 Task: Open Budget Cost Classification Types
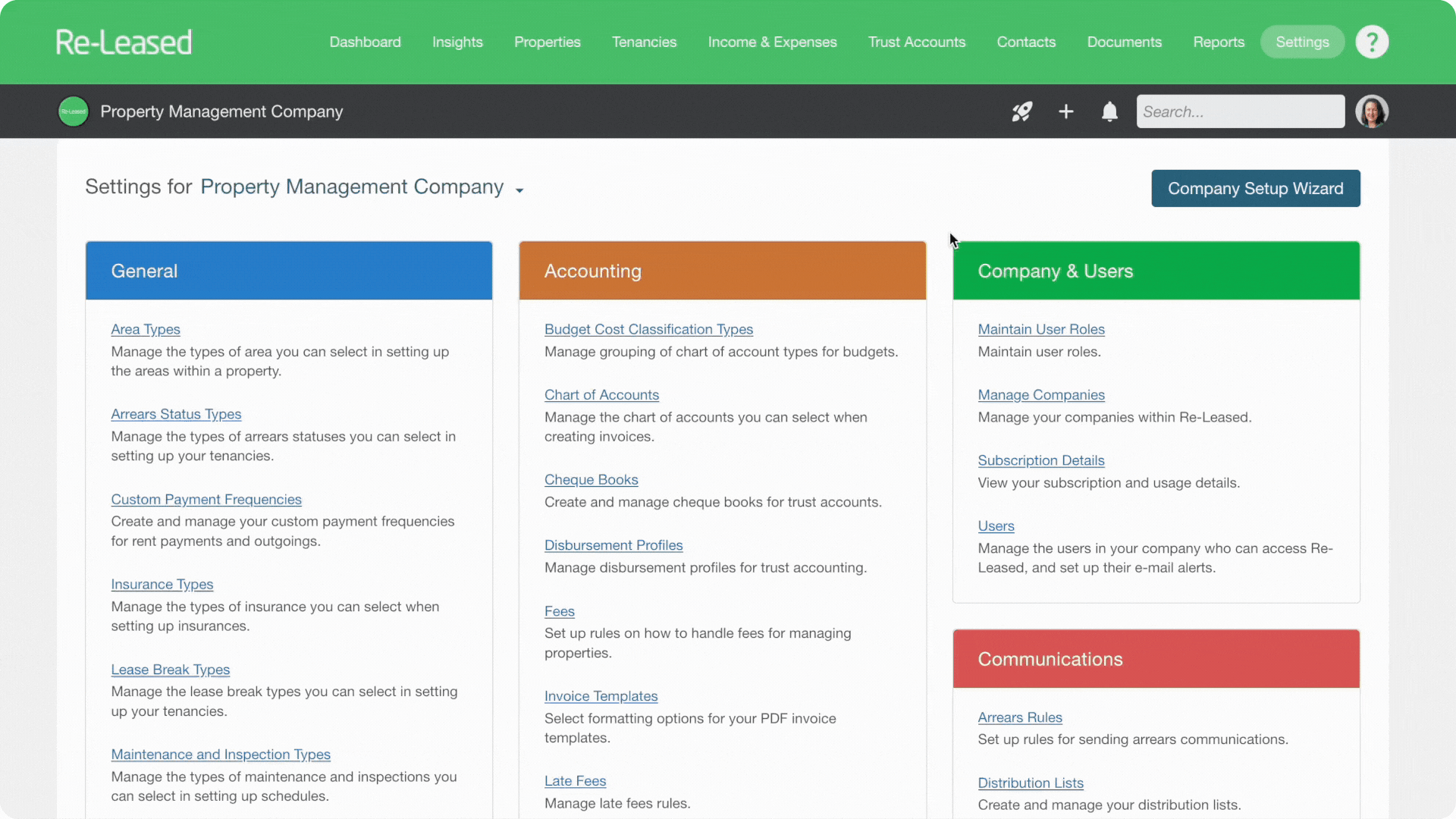point(648,329)
